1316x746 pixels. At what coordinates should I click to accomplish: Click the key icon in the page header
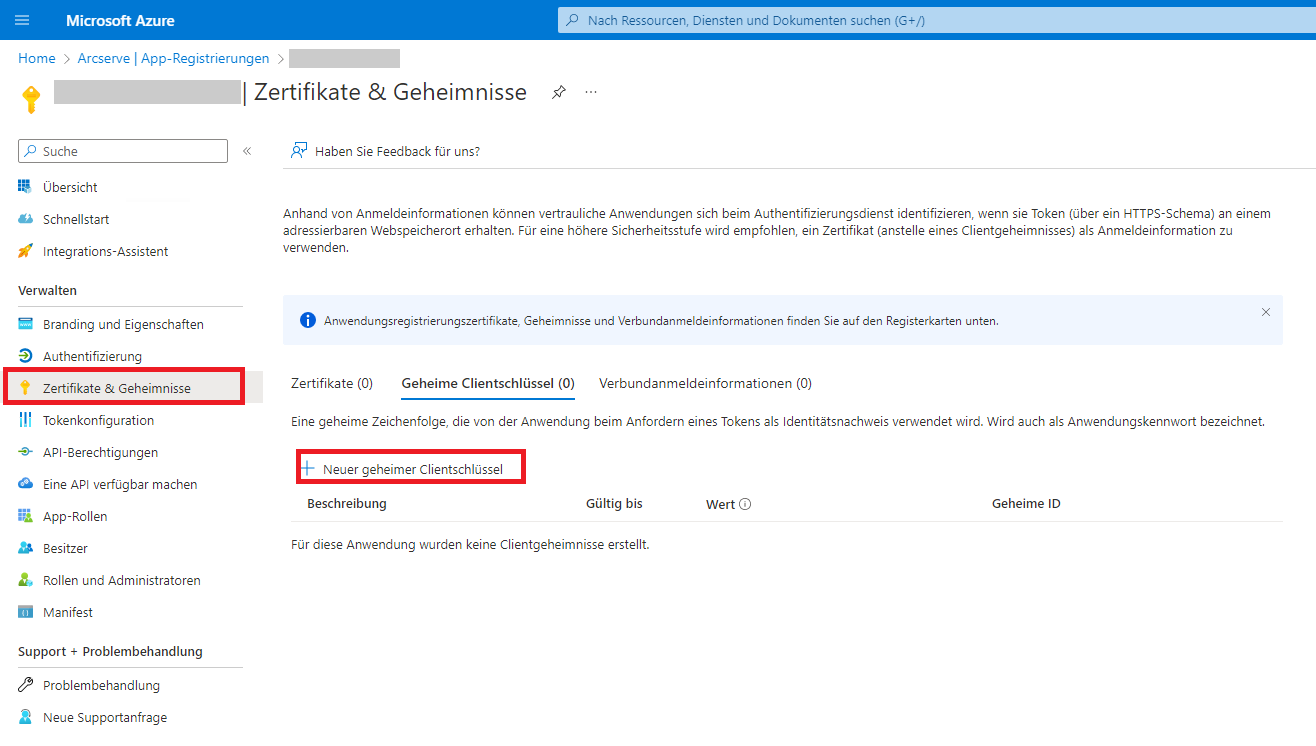click(31, 98)
